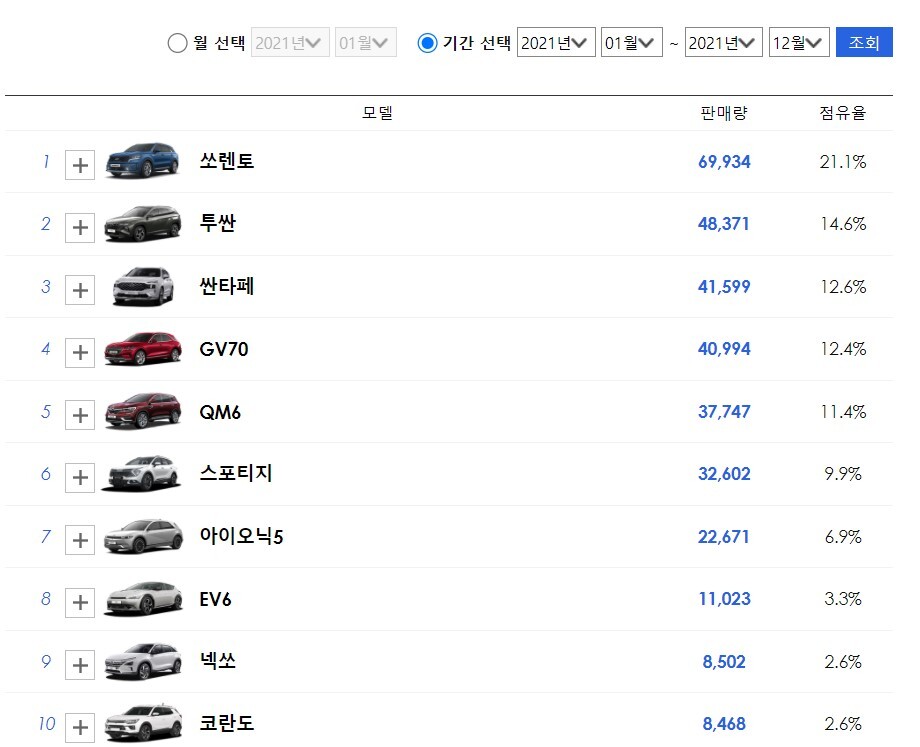
Task: Select the 월 선택 radio button
Action: point(177,43)
